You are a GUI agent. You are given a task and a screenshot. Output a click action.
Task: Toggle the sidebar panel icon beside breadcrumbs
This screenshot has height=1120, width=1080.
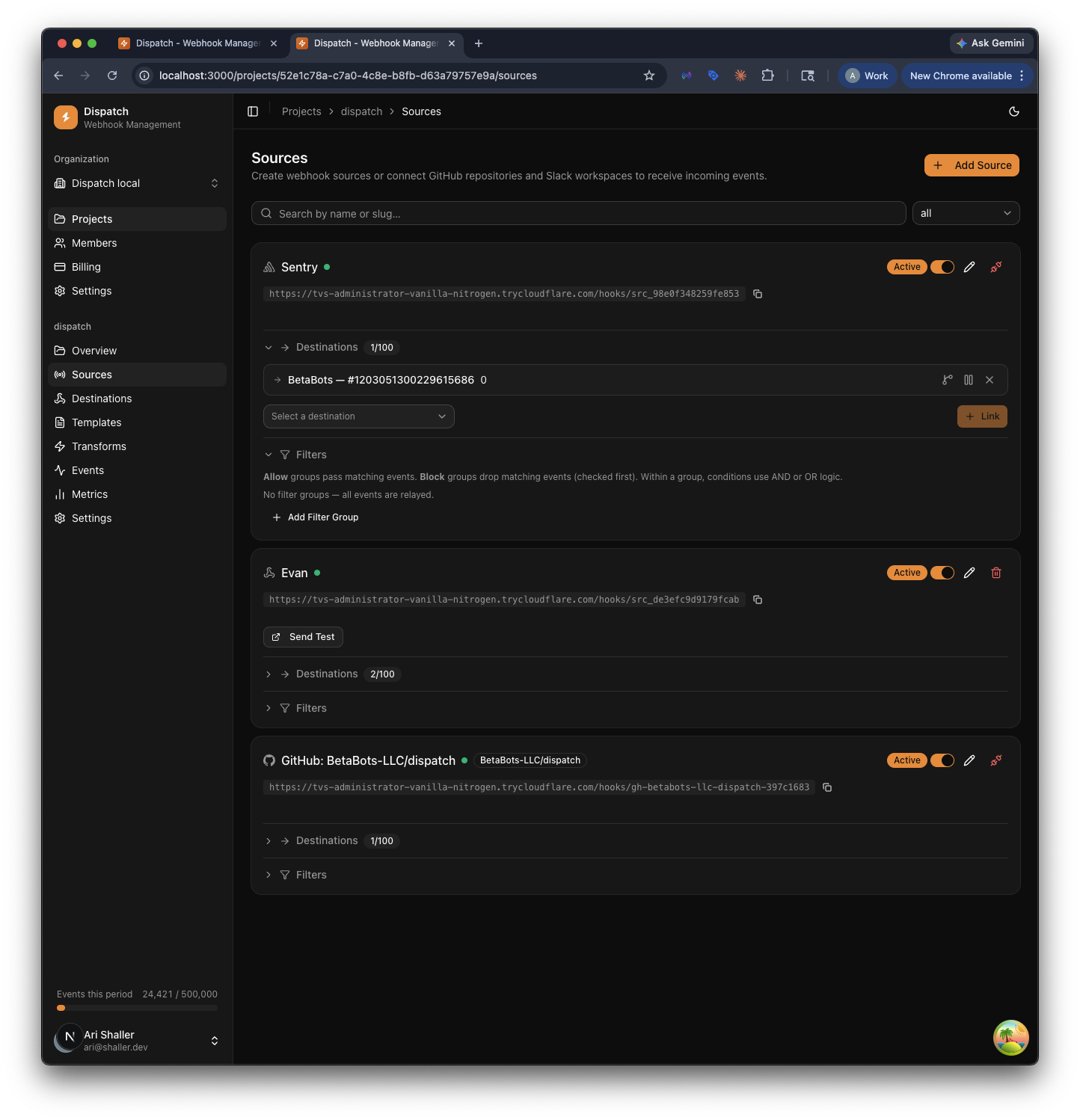click(253, 111)
